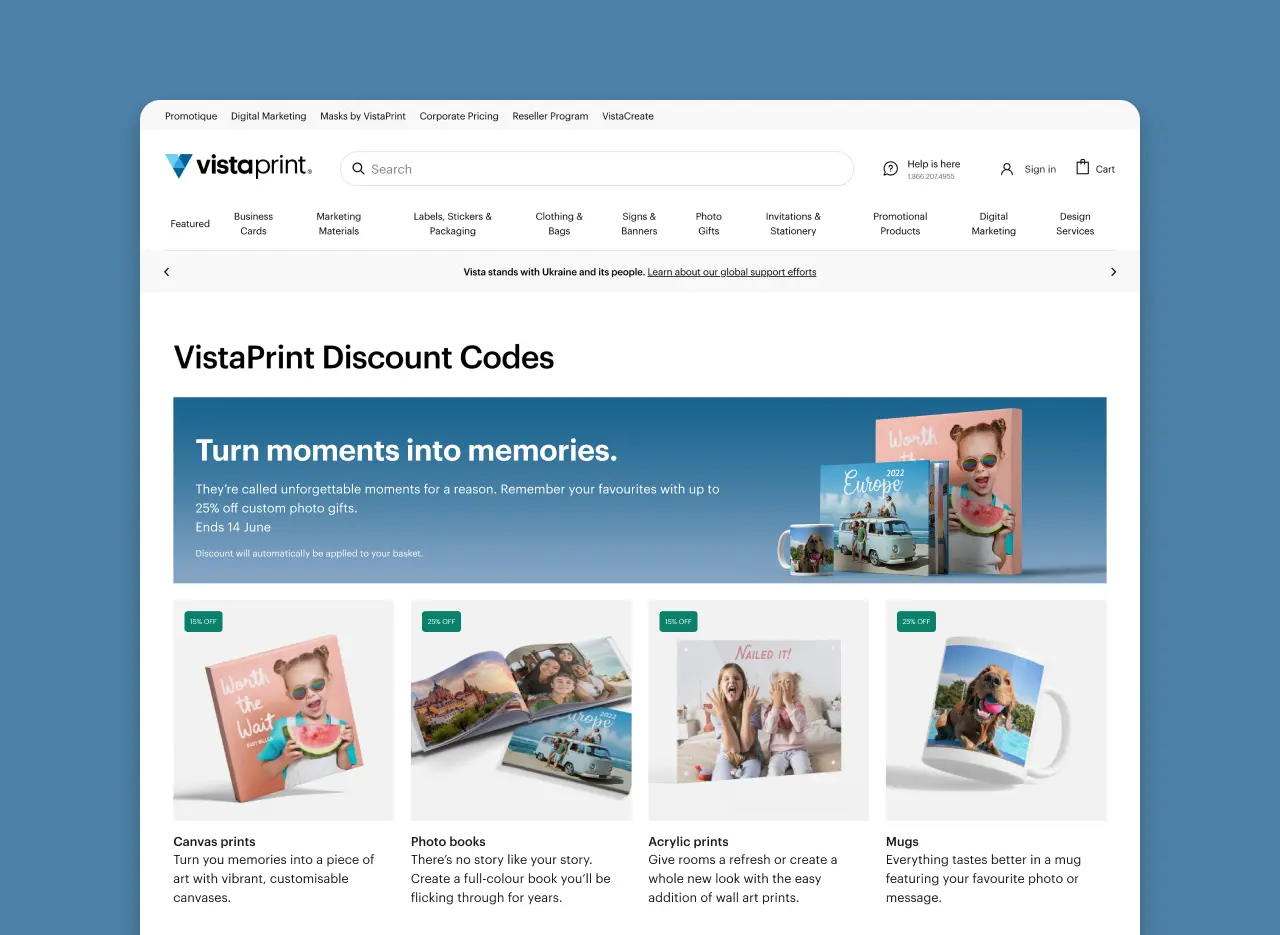Show previous announcement with left chevron
Screen dimensions: 1280x935
click(x=167, y=272)
